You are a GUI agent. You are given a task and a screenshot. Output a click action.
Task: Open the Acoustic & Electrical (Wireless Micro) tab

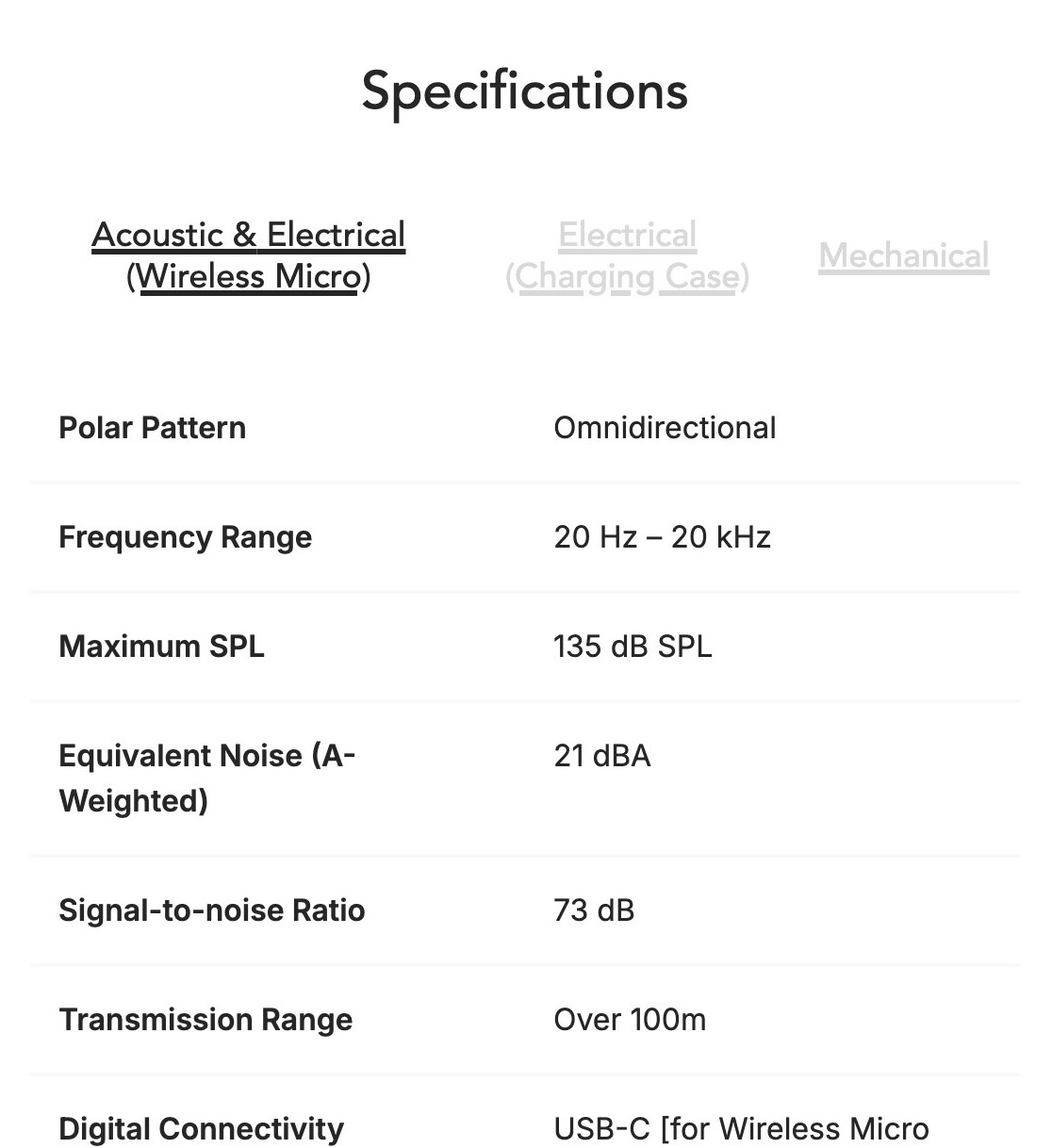click(248, 255)
